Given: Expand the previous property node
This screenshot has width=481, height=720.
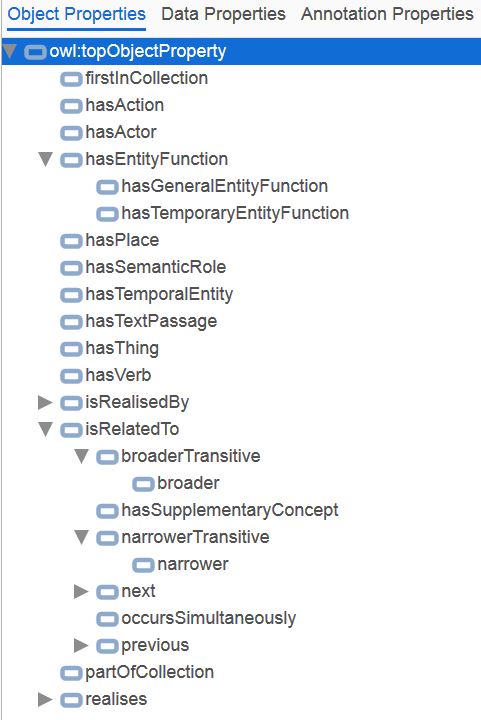Looking at the screenshot, I should pyautogui.click(x=81, y=645).
